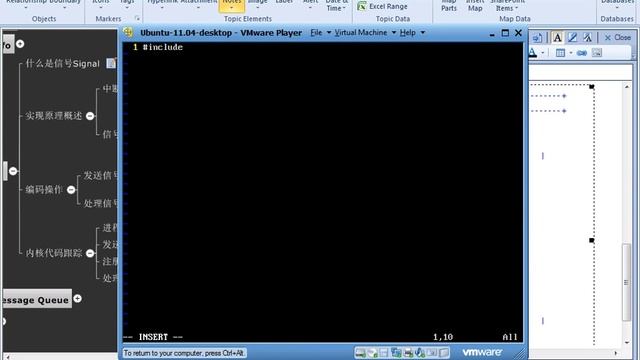640x360 pixels.
Task: Click the 1,10 cursor position readout
Action: pyautogui.click(x=443, y=337)
